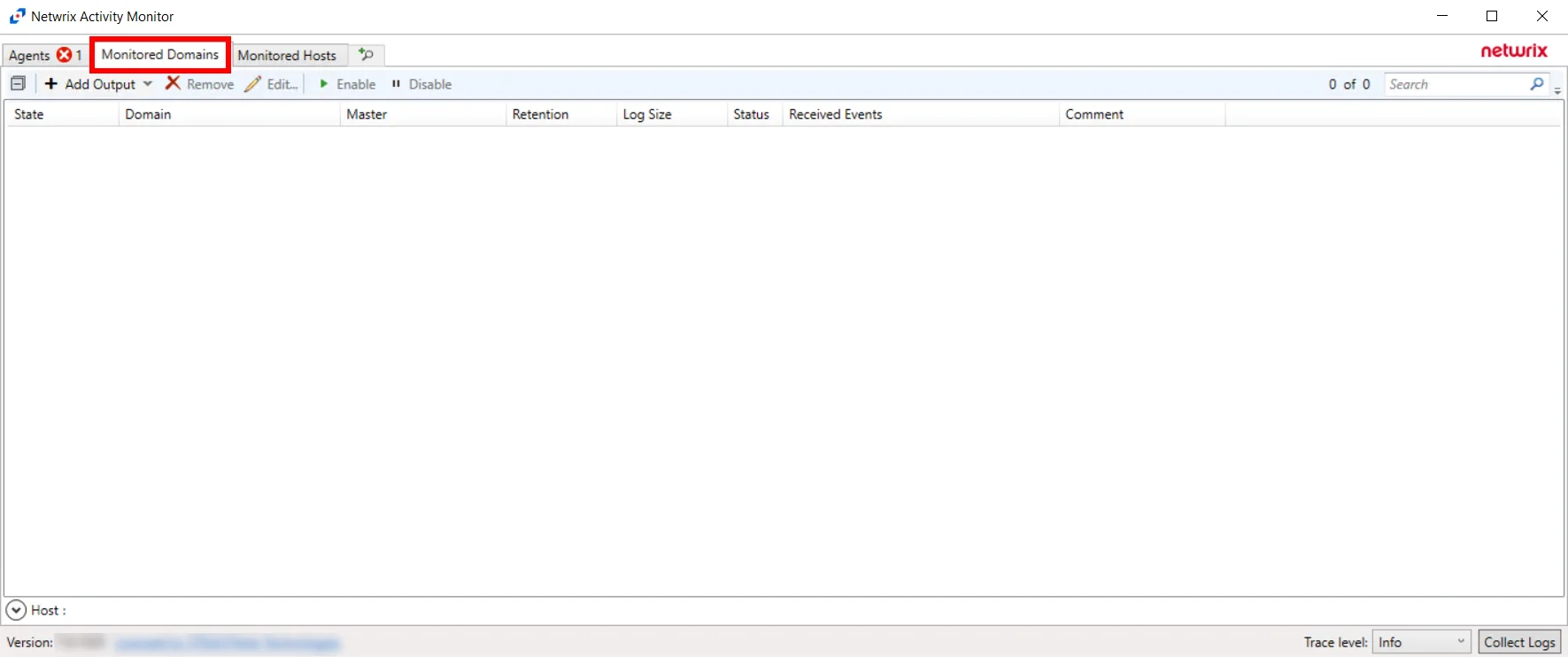Viewport: 1568px width, 657px height.
Task: Click the red error icon on Agents tab
Action: pos(65,55)
